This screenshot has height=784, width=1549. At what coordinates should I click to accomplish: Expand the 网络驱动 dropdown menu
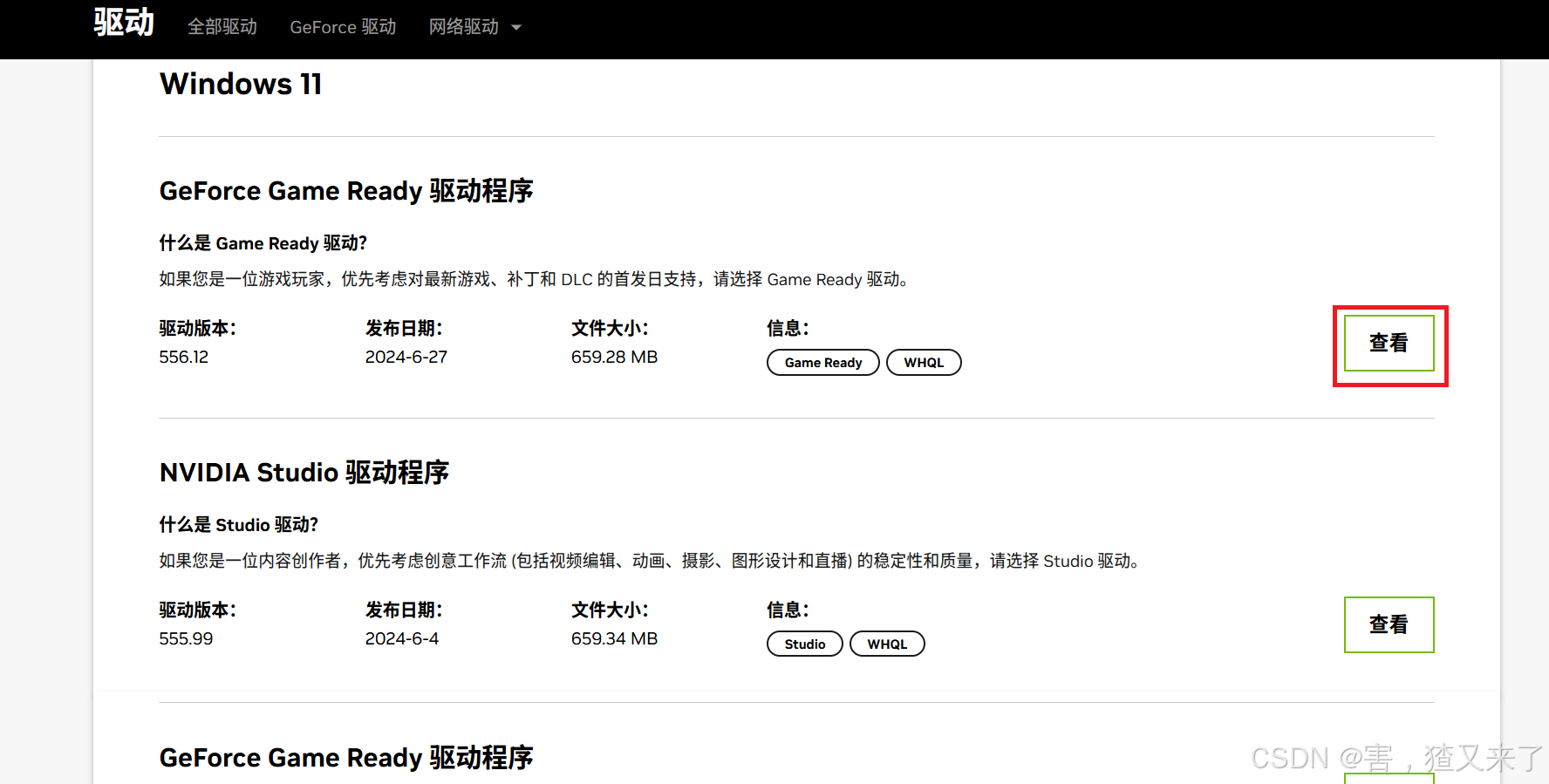pos(475,27)
